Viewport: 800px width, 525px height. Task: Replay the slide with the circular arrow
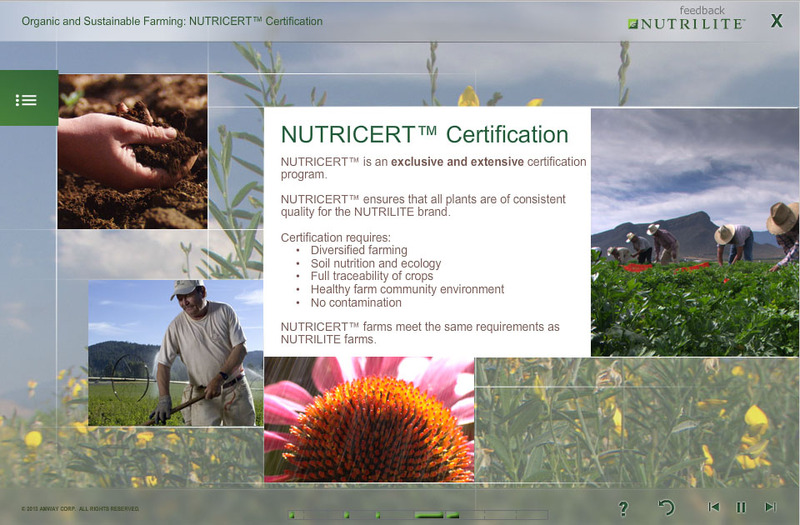coord(667,508)
